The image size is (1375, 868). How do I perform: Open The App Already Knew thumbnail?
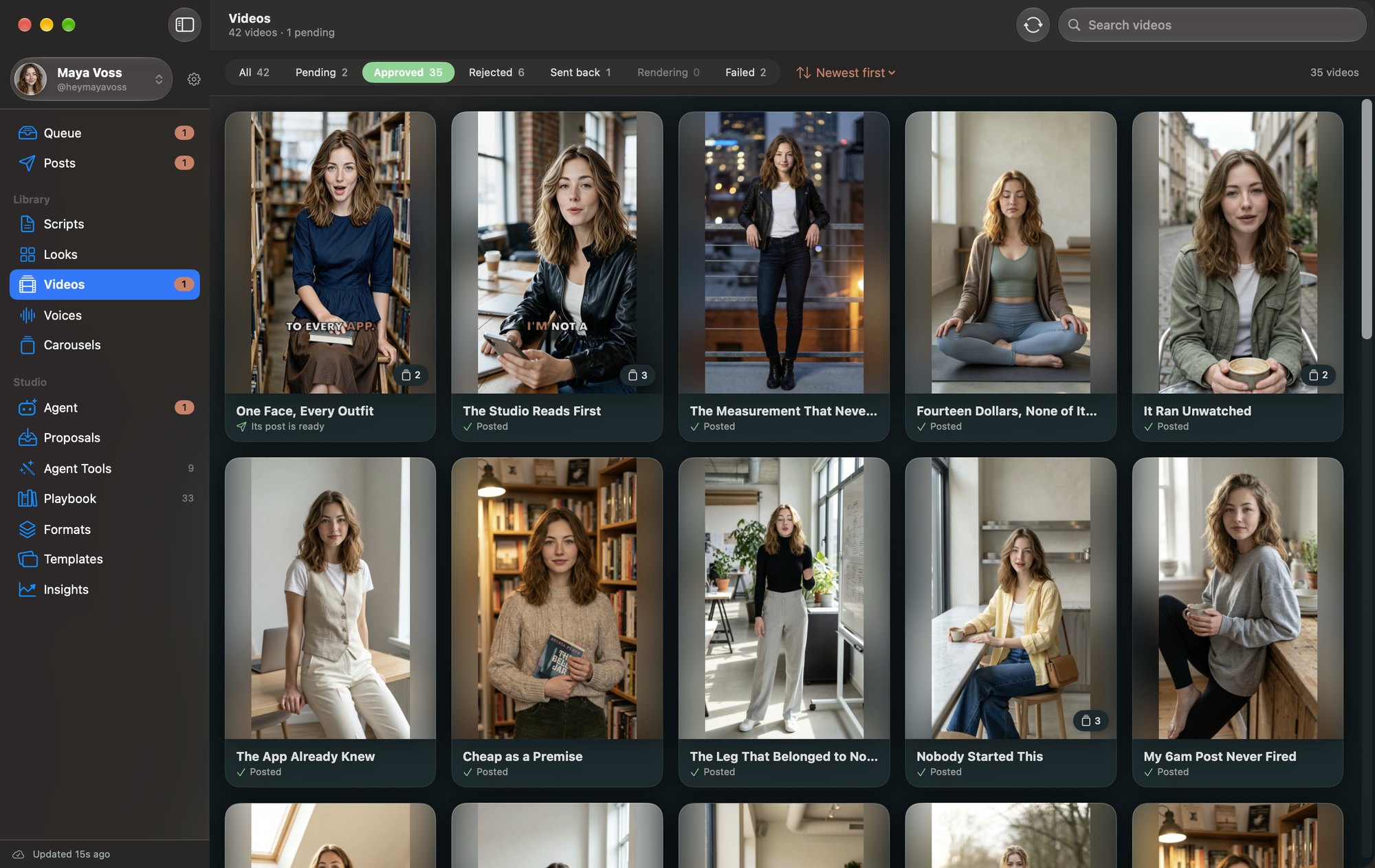[330, 599]
